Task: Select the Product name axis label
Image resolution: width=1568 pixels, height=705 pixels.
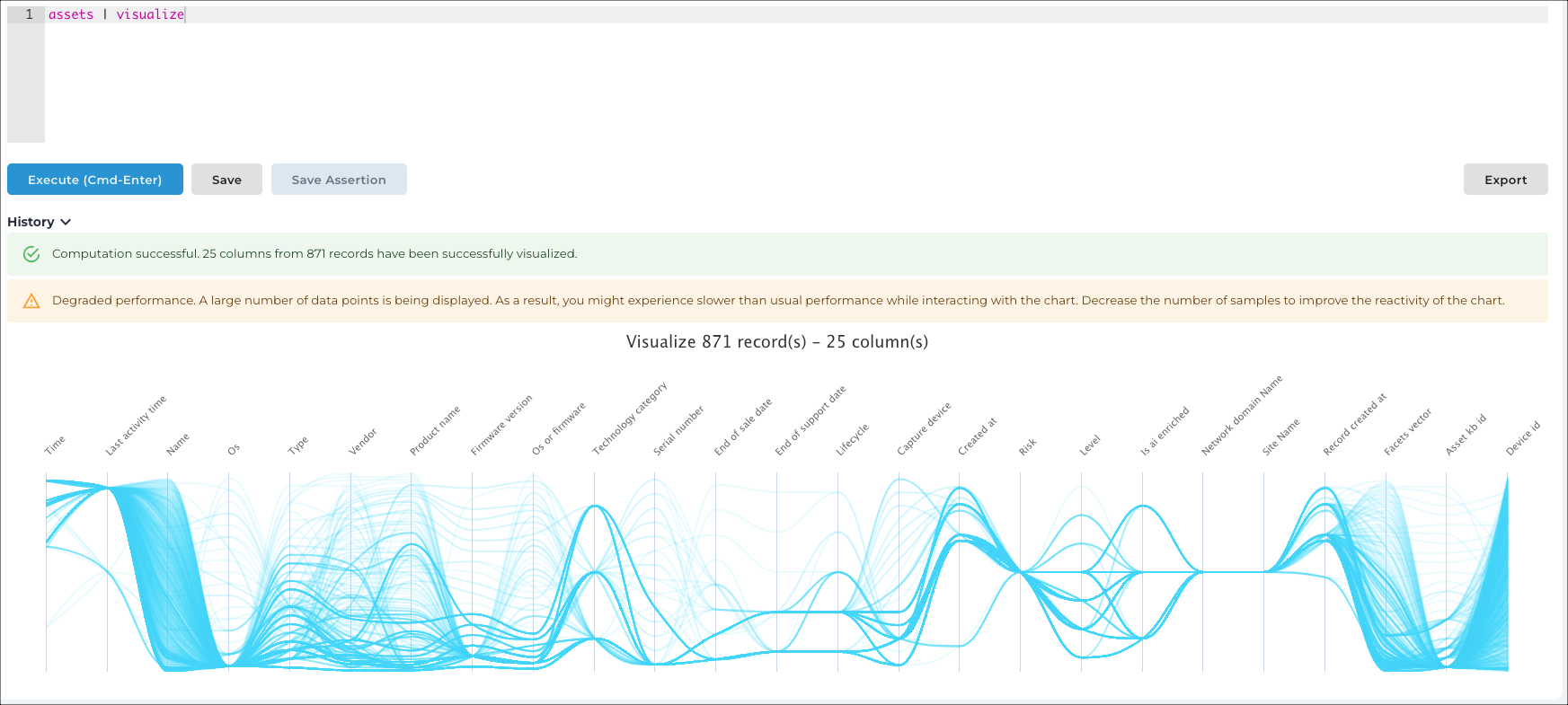Action: (x=435, y=430)
